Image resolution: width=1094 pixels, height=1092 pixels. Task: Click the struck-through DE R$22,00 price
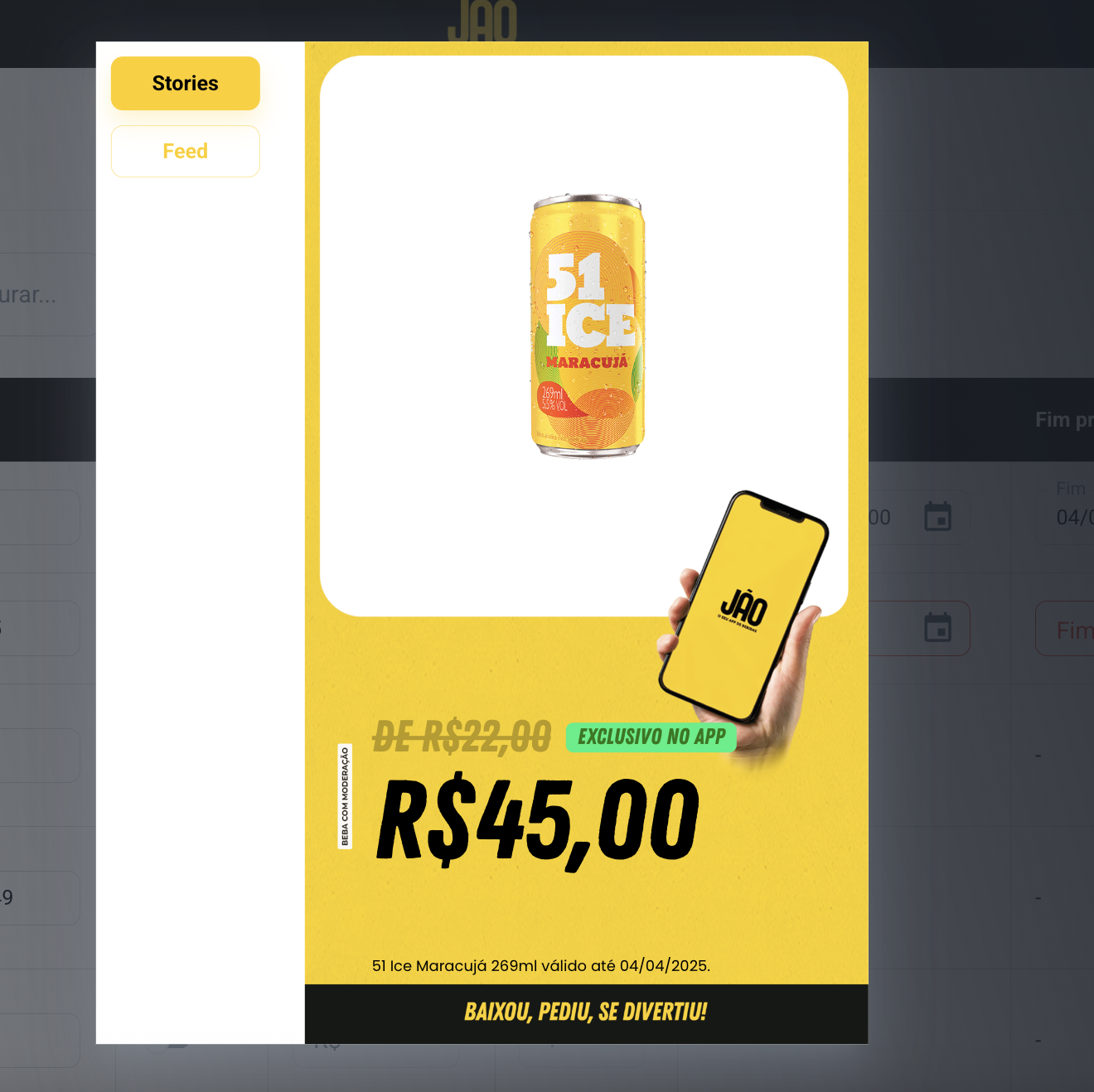click(462, 737)
